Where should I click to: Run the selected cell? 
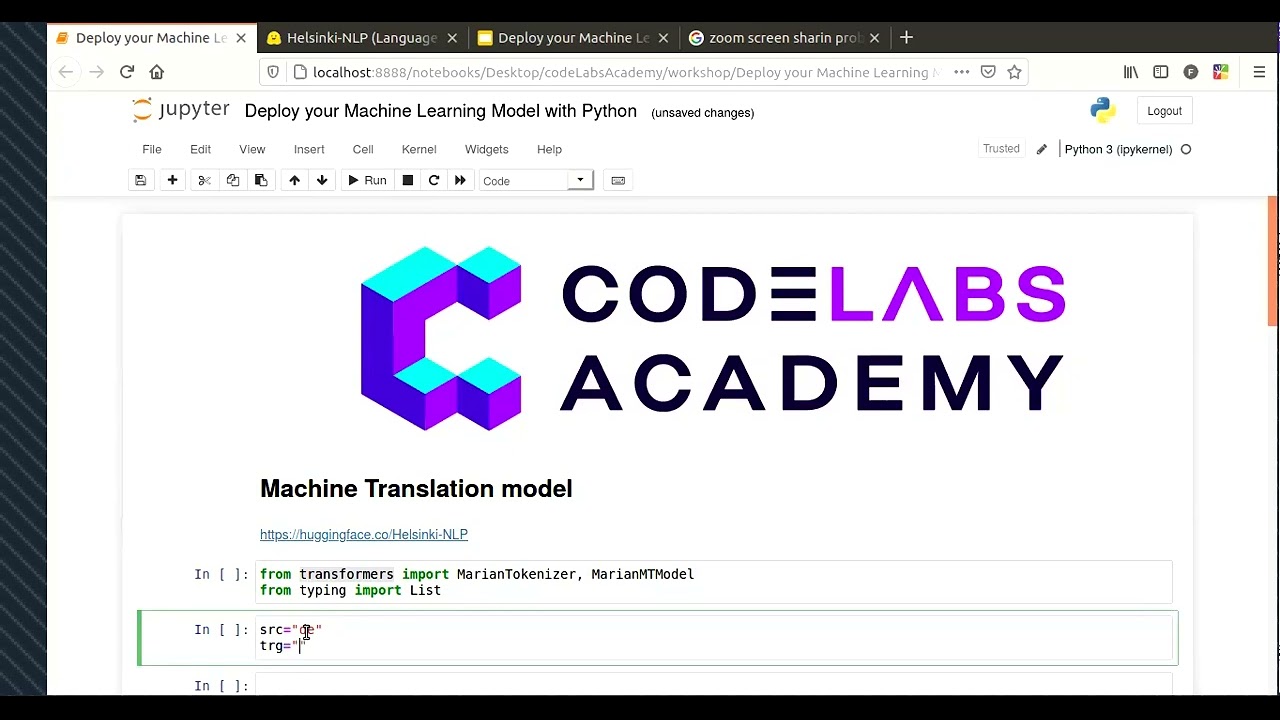366,180
